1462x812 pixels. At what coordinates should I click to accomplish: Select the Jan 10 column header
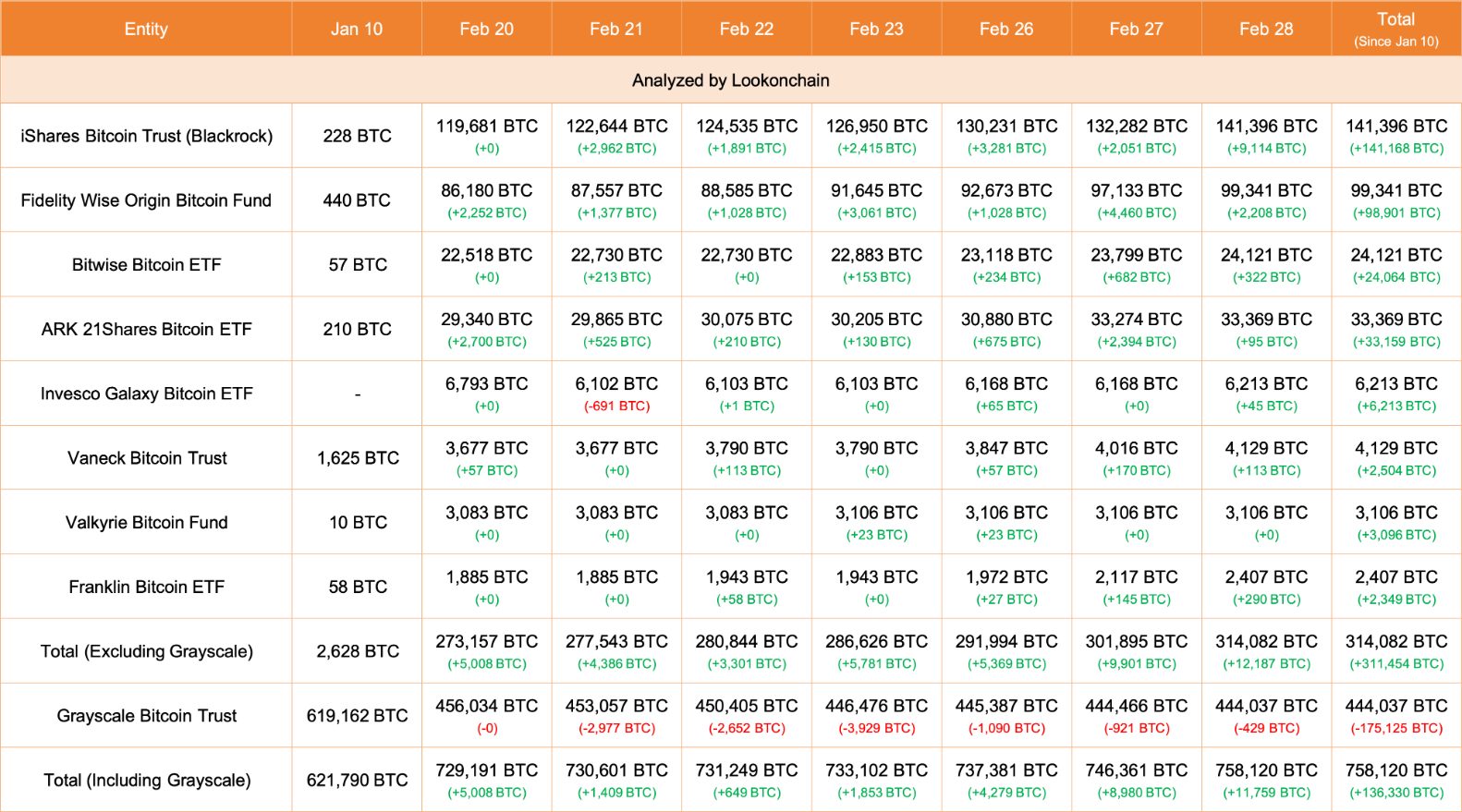point(357,29)
